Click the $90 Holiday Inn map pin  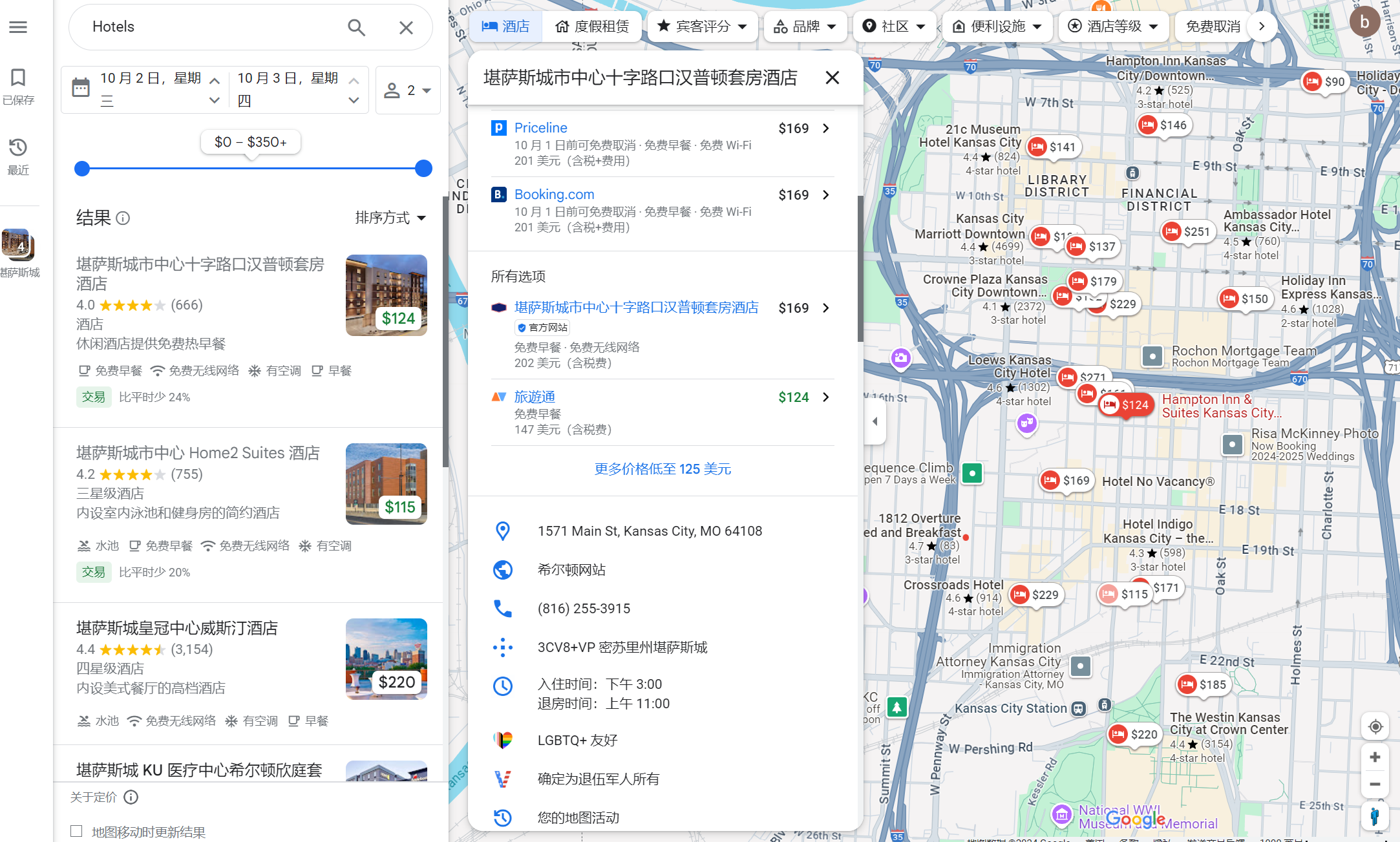click(x=1324, y=82)
